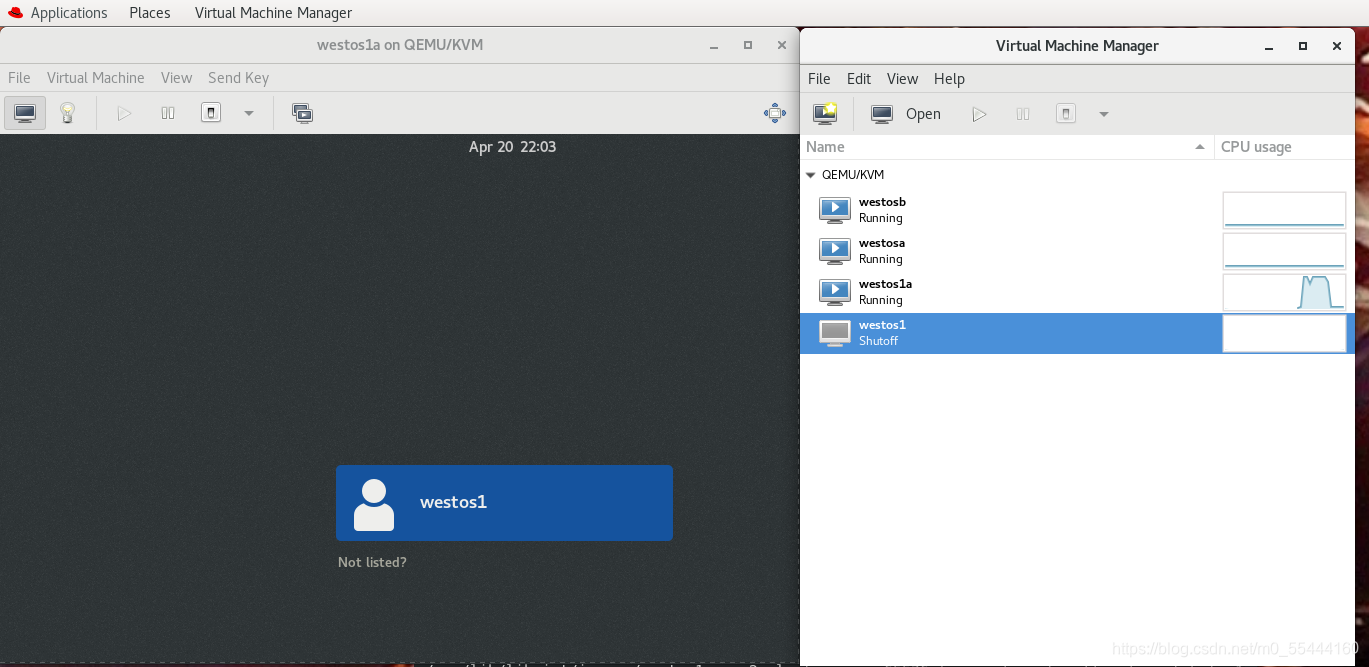This screenshot has width=1369, height=667.
Task: Create a new virtual machine icon
Action: (x=825, y=114)
